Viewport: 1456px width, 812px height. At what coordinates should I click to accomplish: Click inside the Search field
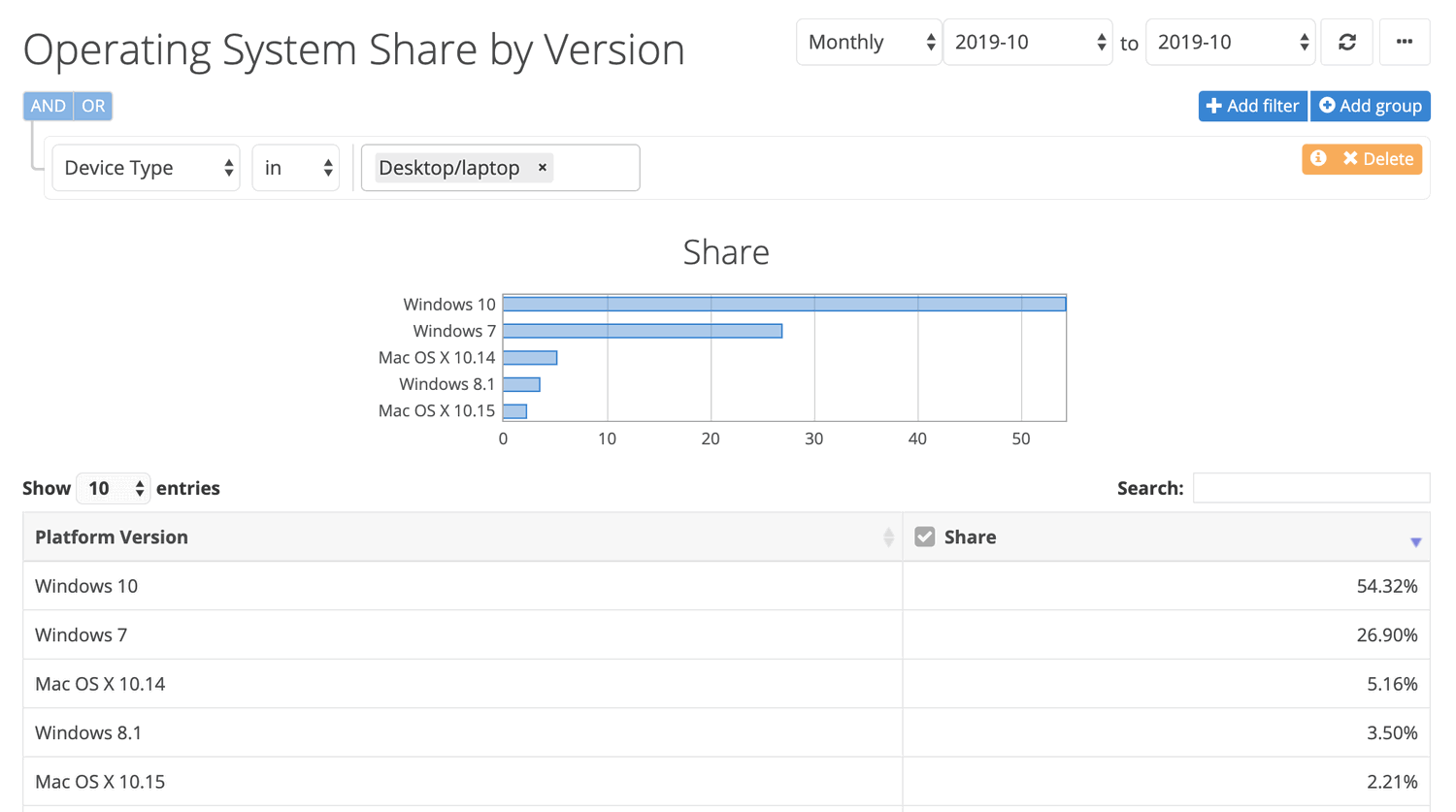(x=1310, y=487)
